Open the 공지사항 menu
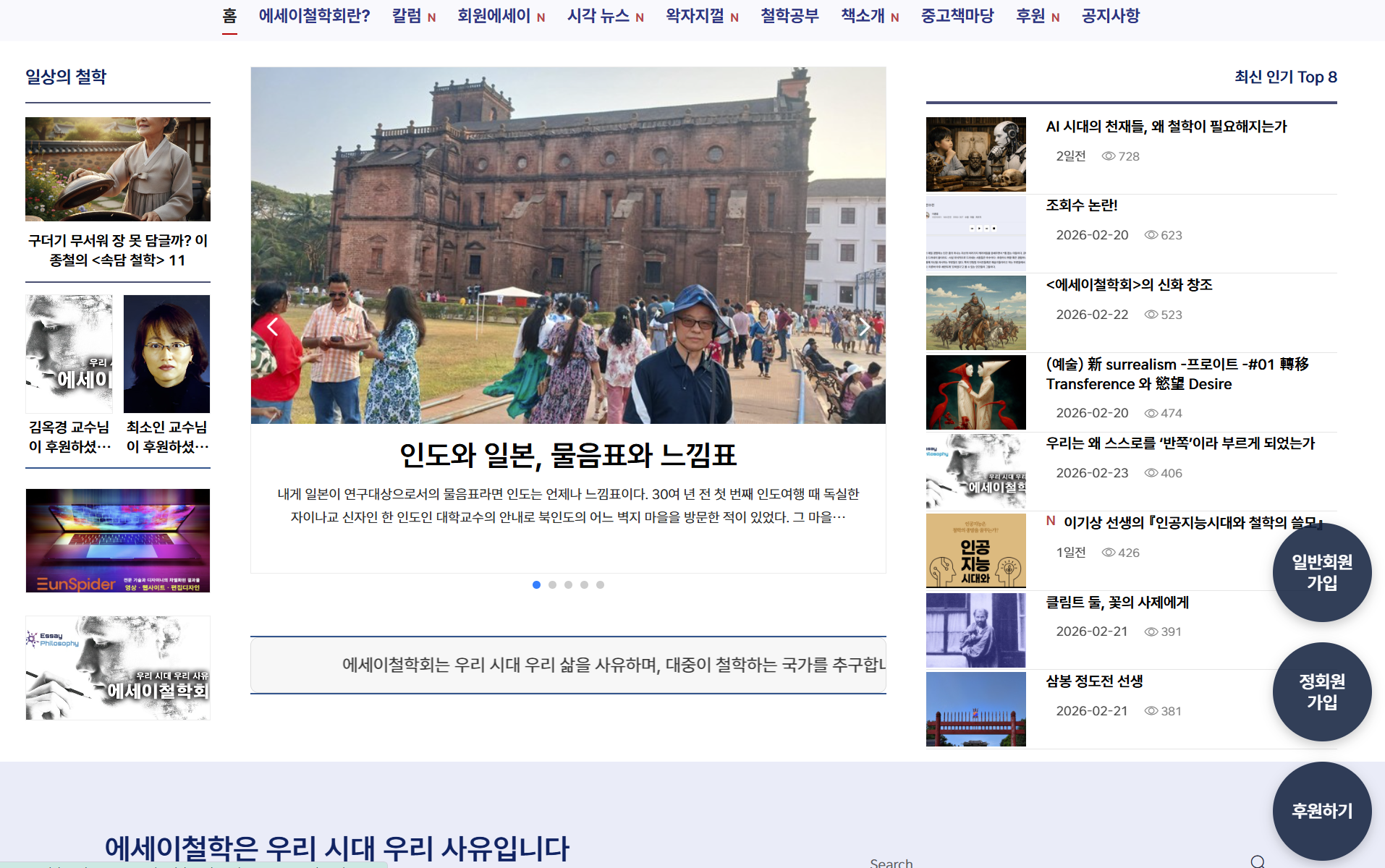The height and width of the screenshot is (868, 1385). [x=1111, y=16]
